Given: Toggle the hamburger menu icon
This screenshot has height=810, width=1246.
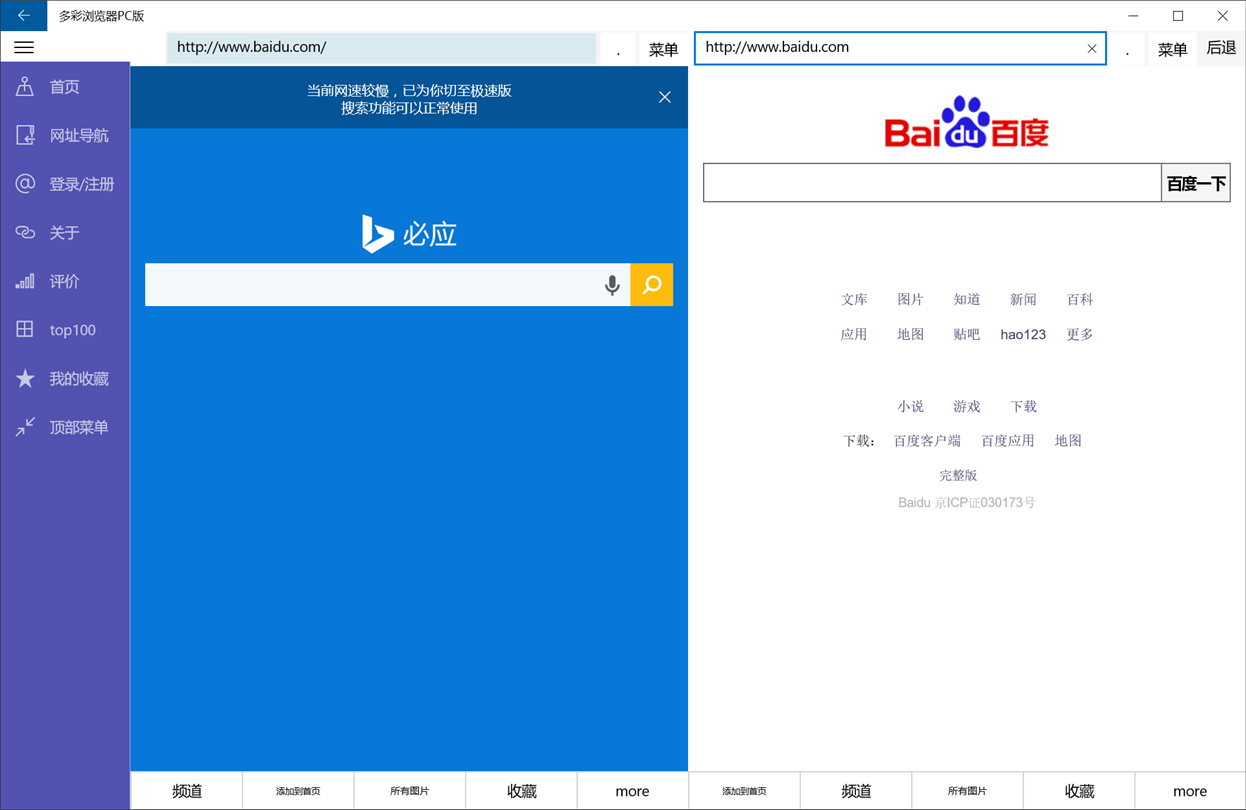Looking at the screenshot, I should 24,47.
